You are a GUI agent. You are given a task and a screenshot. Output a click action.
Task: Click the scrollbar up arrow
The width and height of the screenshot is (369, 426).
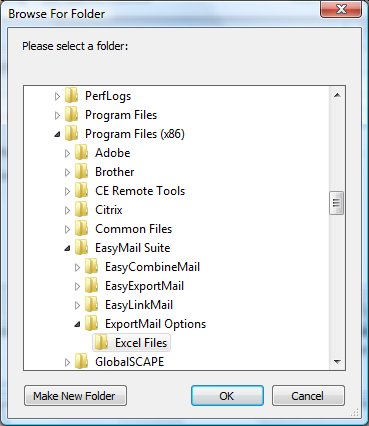click(x=337, y=95)
